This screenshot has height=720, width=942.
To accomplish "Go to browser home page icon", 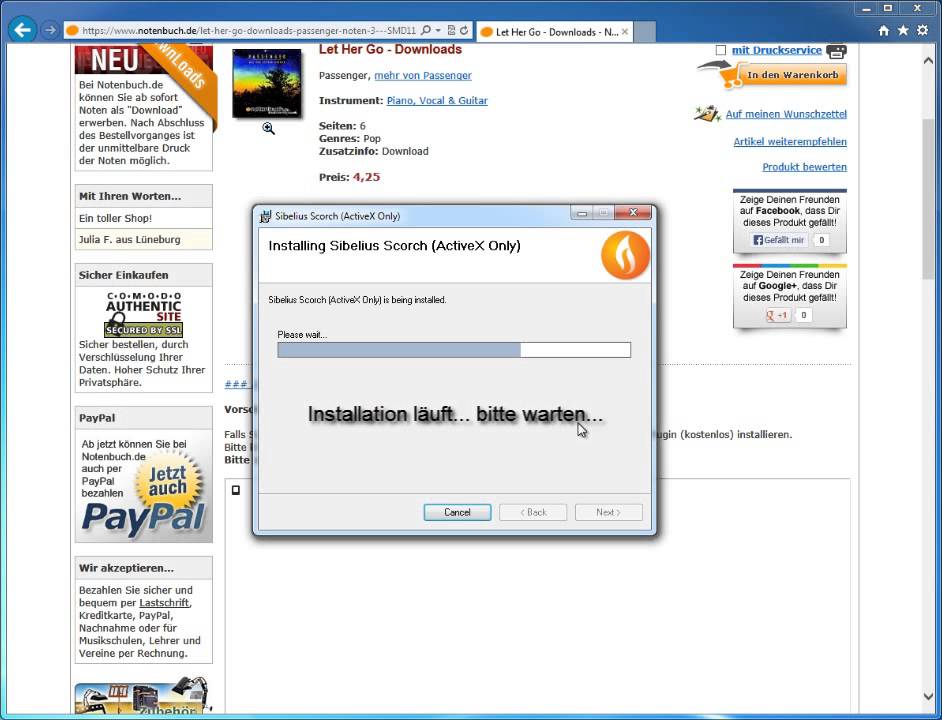I will (883, 31).
